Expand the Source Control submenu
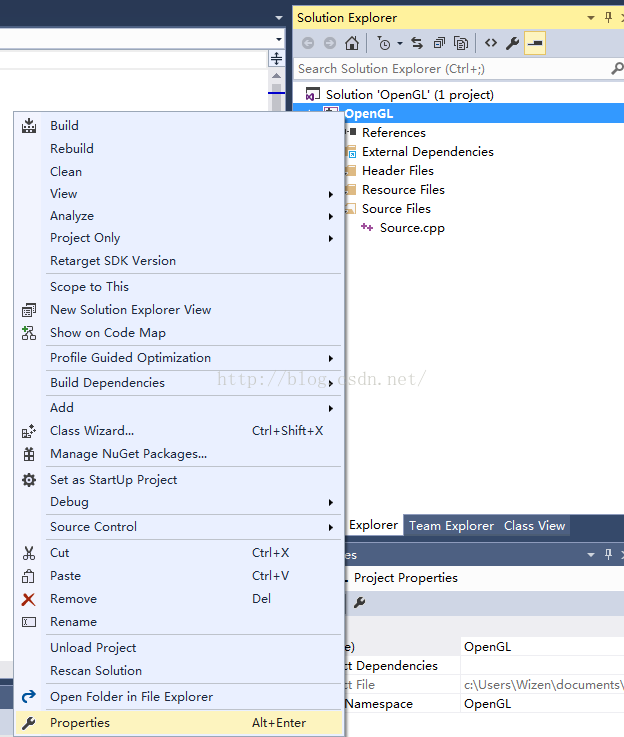The width and height of the screenshot is (624, 737). click(x=179, y=526)
